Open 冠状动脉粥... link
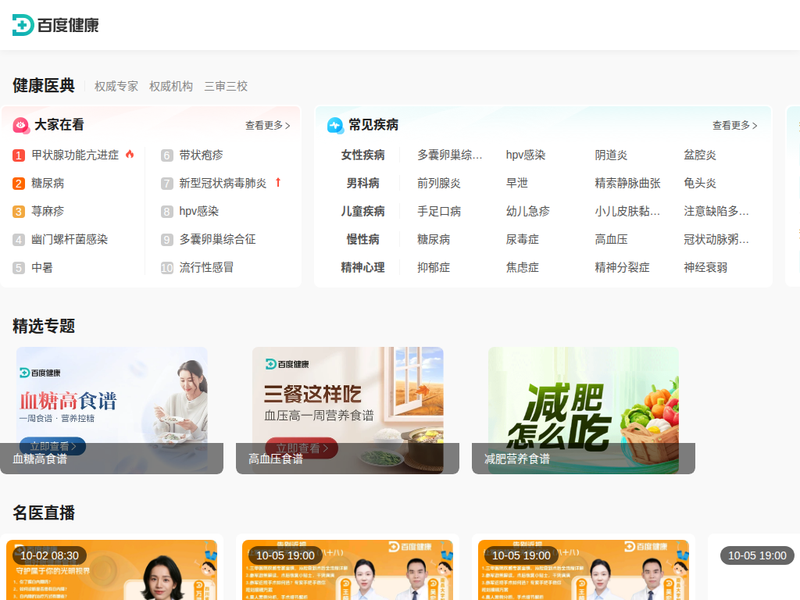Screen dimensions: 800x600 pos(716,239)
